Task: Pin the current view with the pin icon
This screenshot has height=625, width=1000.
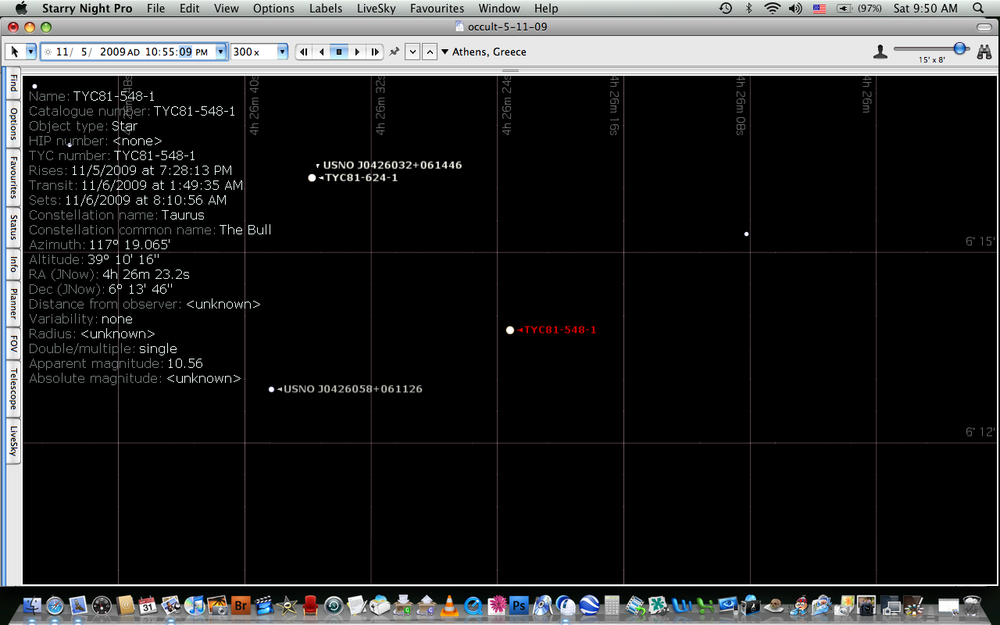Action: [394, 51]
